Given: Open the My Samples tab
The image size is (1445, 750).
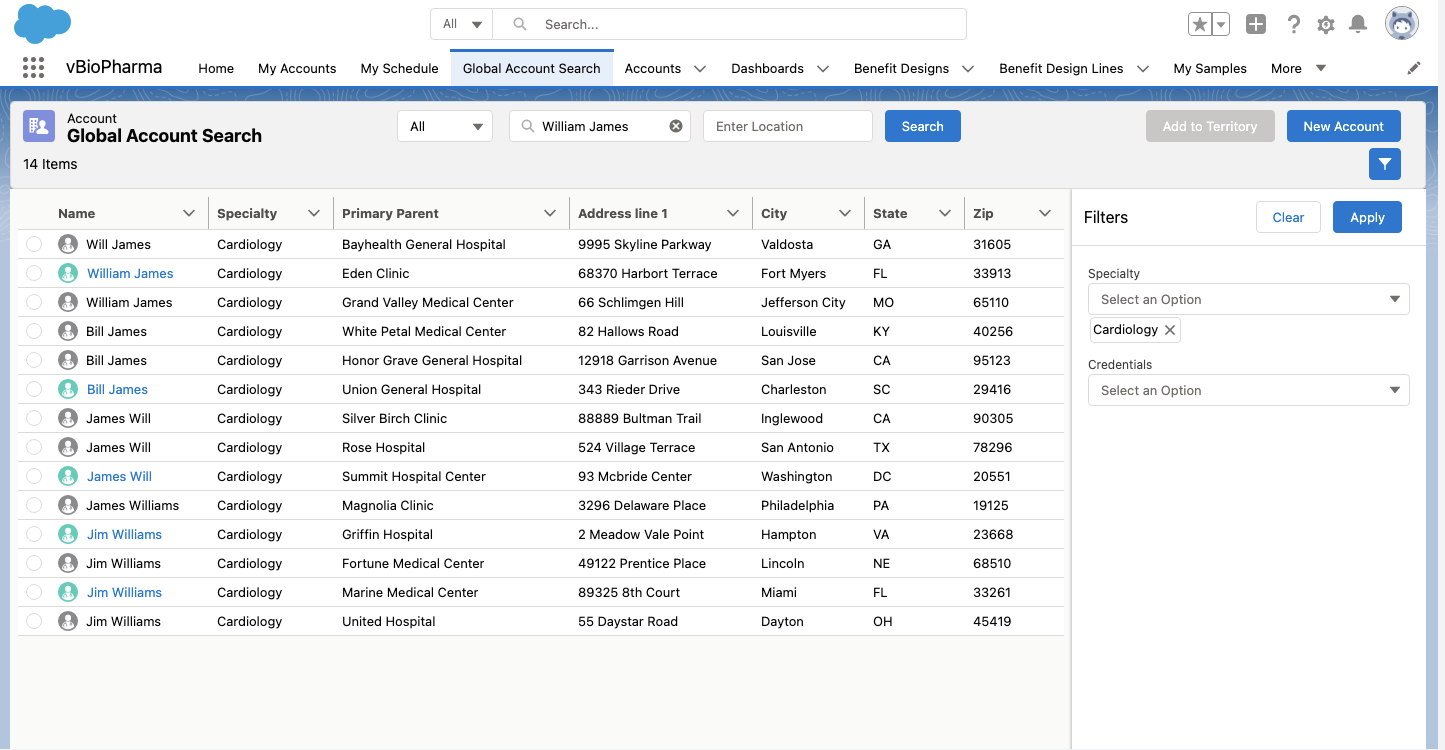Looking at the screenshot, I should pyautogui.click(x=1209, y=68).
